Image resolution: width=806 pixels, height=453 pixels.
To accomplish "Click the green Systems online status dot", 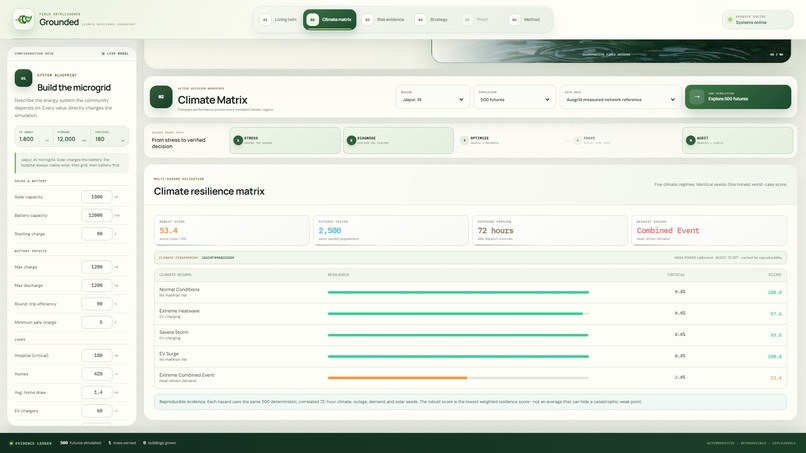I will click(x=730, y=20).
